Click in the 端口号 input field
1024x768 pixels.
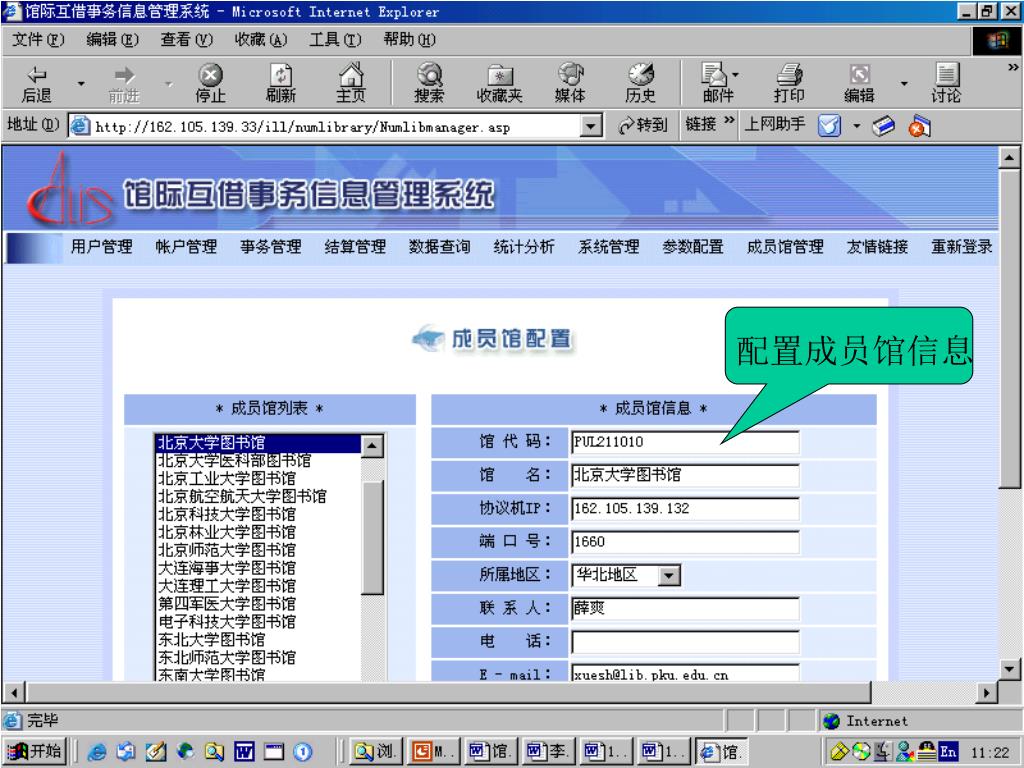684,542
